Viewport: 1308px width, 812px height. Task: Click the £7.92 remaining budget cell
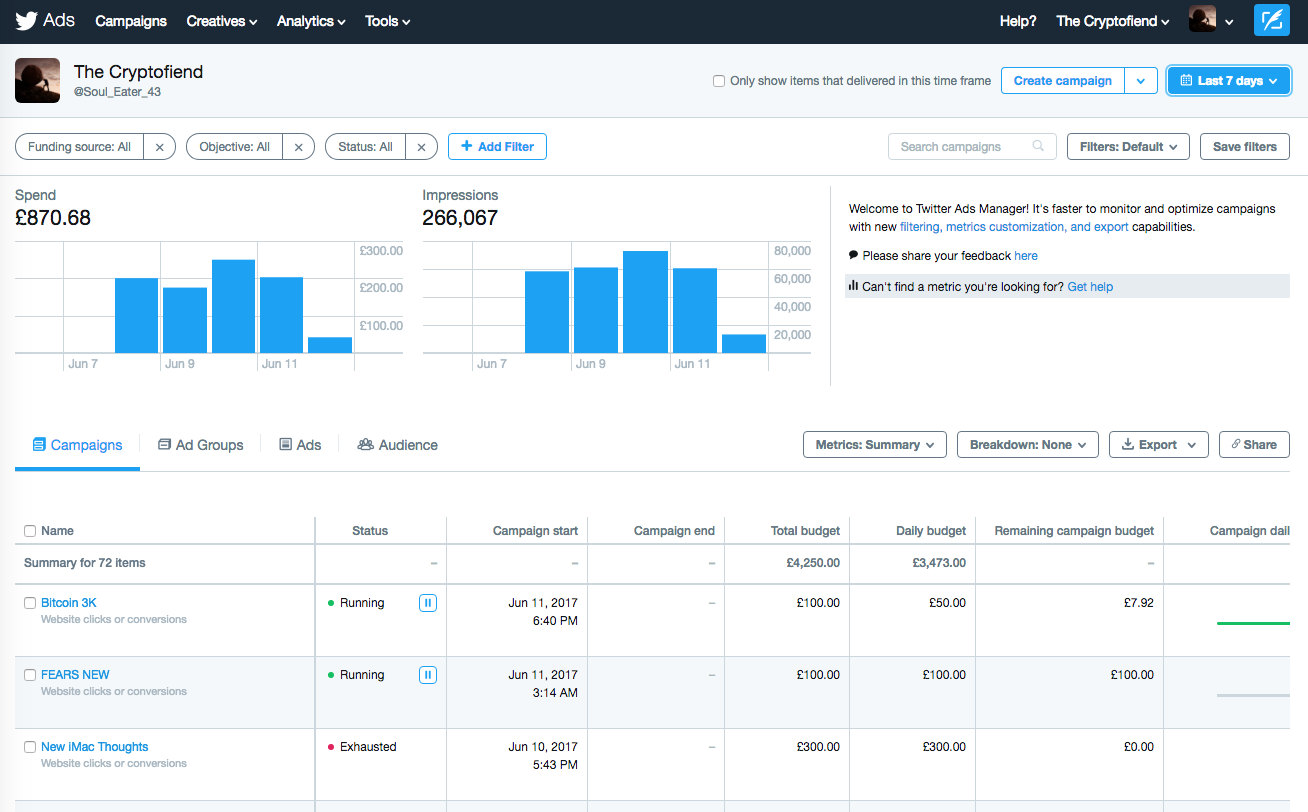[1138, 603]
